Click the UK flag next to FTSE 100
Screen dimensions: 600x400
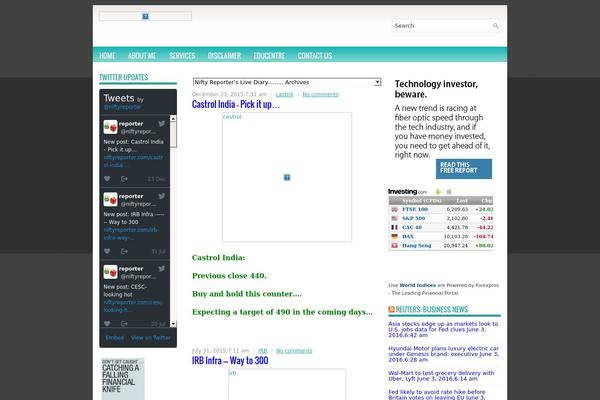click(395, 209)
